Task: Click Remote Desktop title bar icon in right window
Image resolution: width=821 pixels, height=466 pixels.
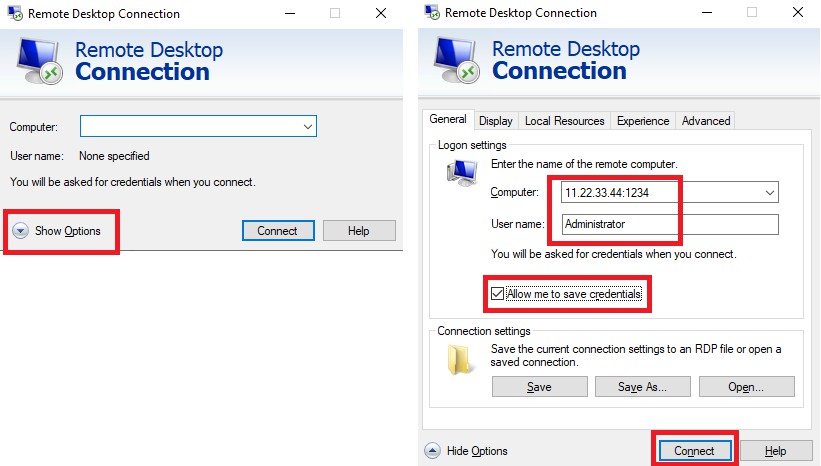Action: (x=432, y=12)
